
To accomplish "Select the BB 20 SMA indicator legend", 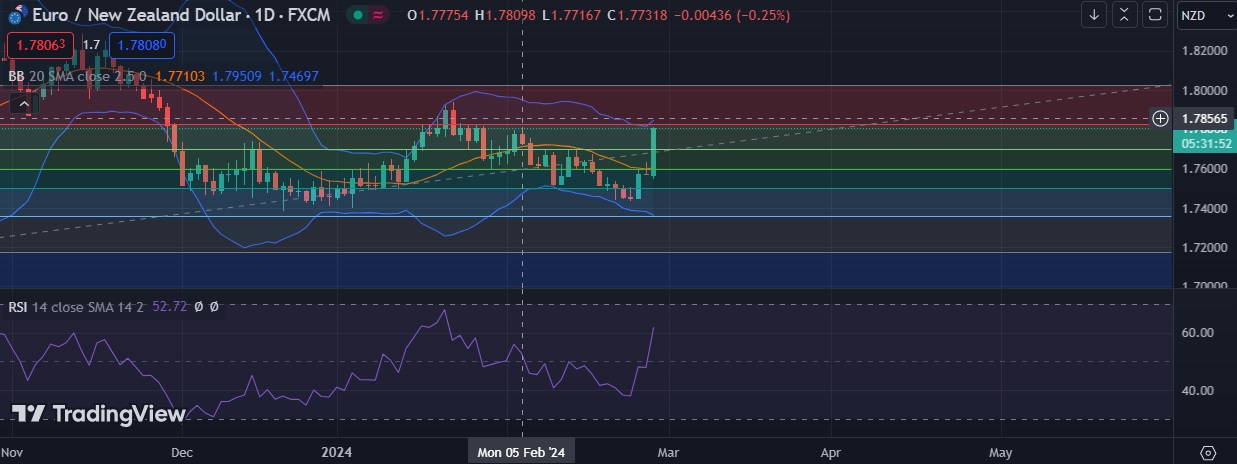I will (x=77, y=75).
